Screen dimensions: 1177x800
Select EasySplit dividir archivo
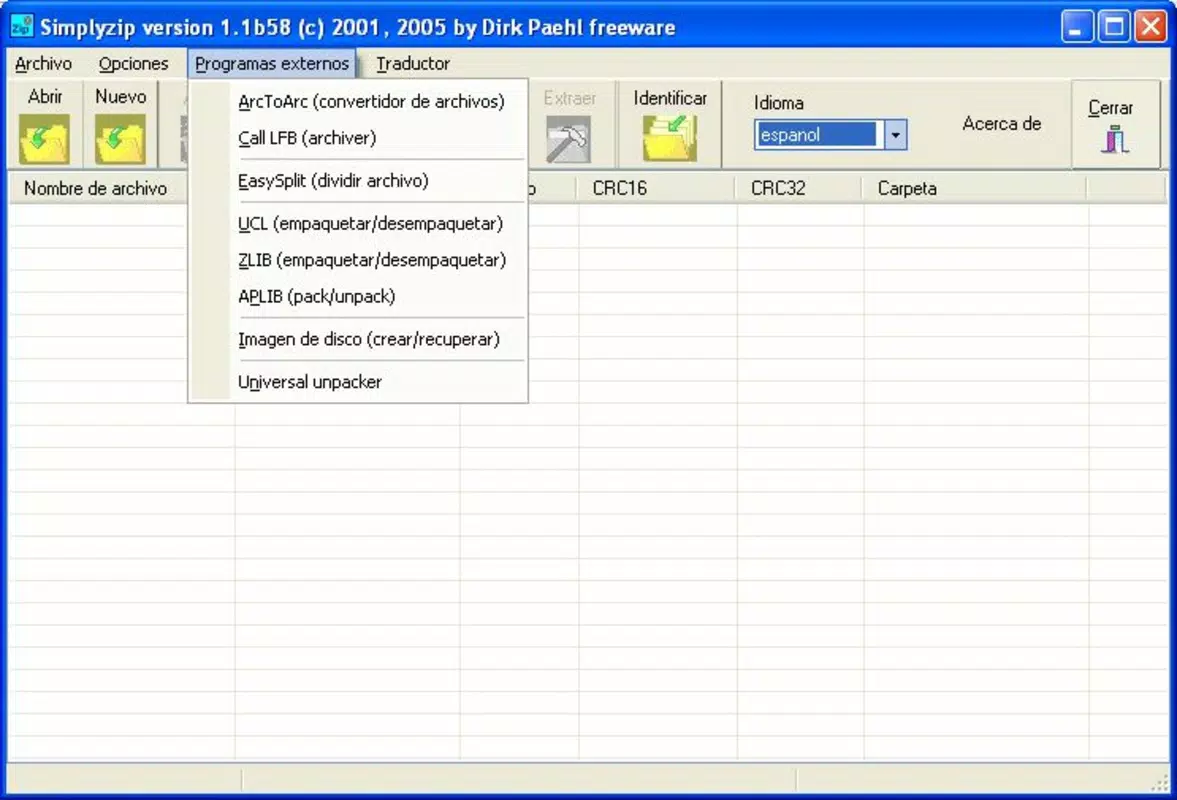(x=333, y=181)
